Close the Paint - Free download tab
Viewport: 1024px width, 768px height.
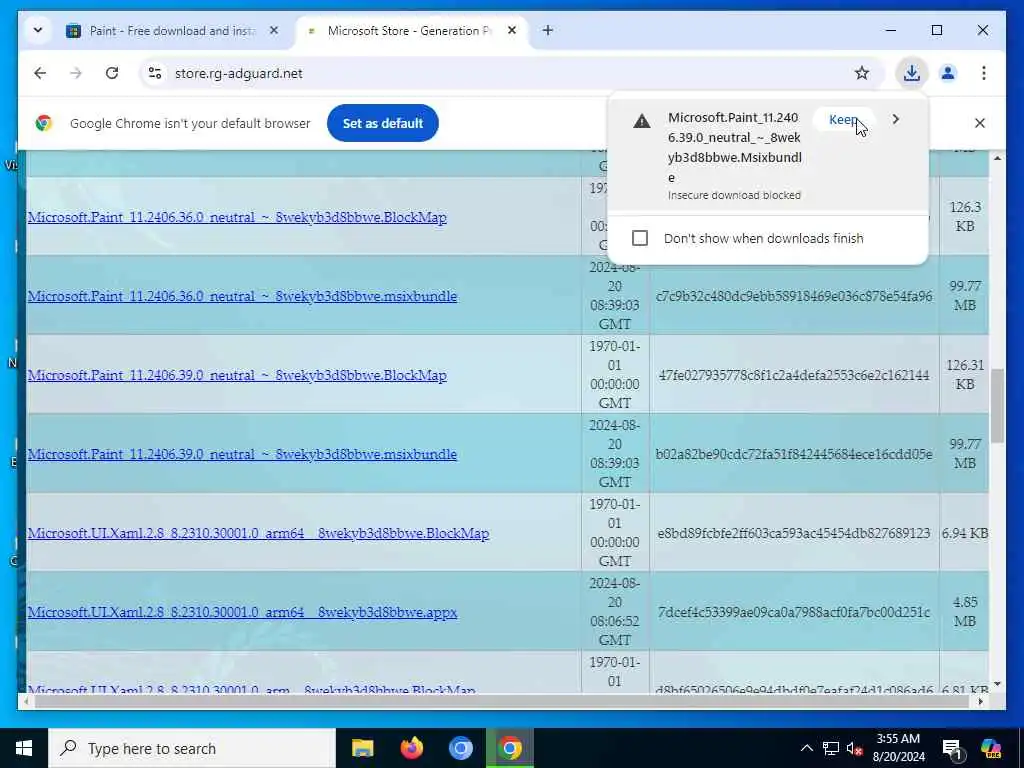click(274, 30)
